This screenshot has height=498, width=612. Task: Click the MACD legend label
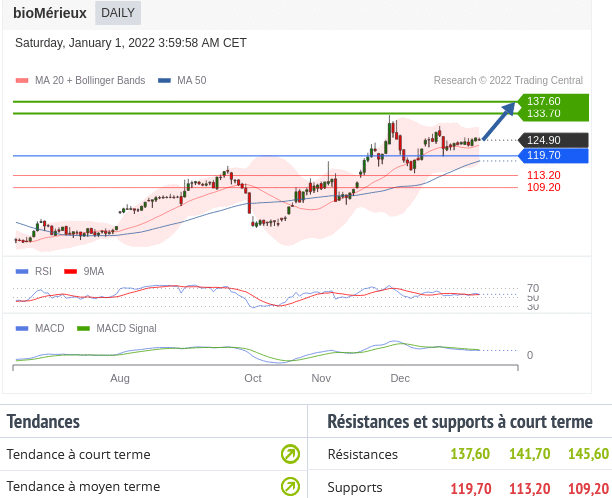50,328
